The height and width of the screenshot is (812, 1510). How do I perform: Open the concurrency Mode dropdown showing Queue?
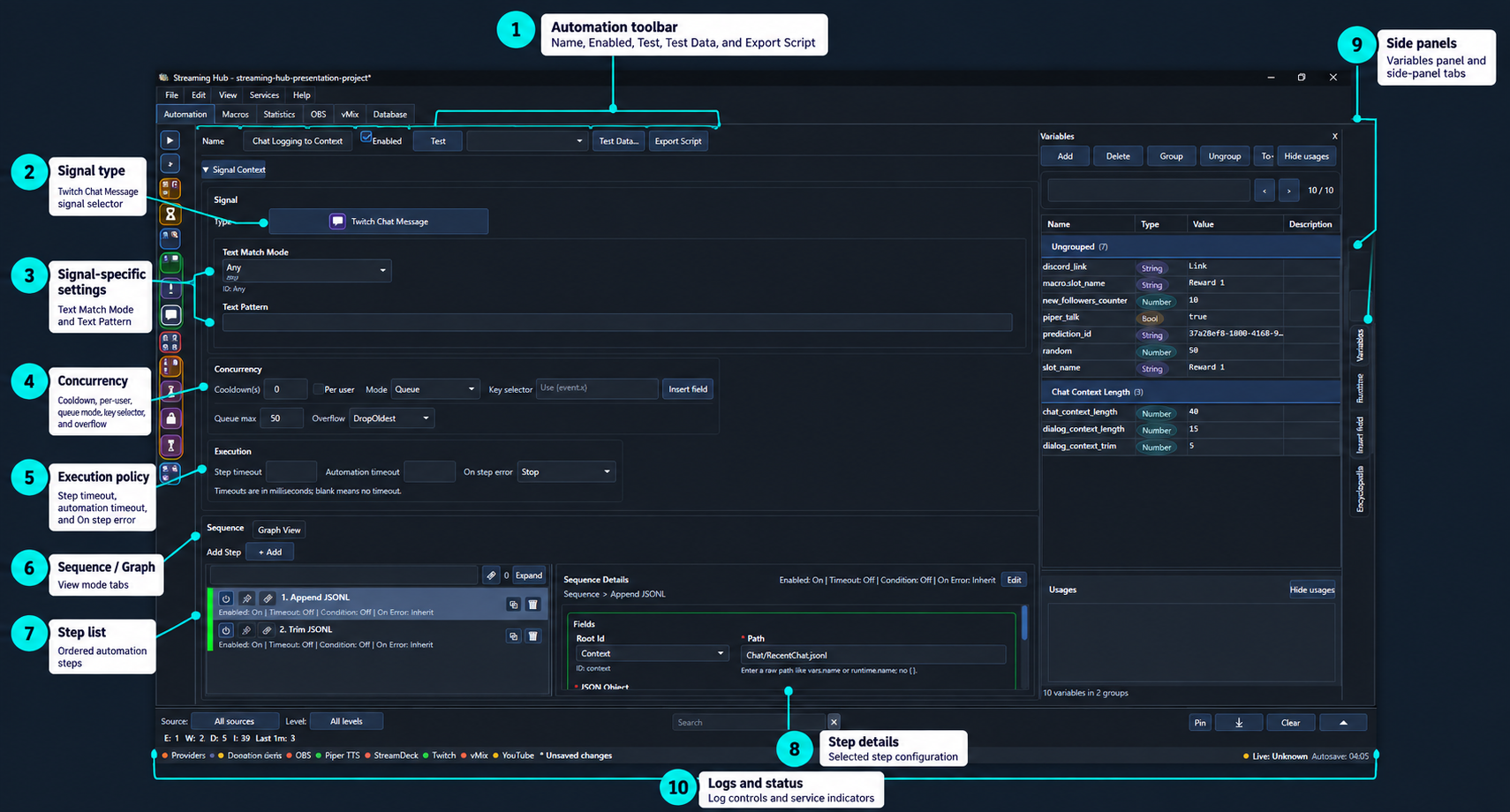pyautogui.click(x=435, y=389)
